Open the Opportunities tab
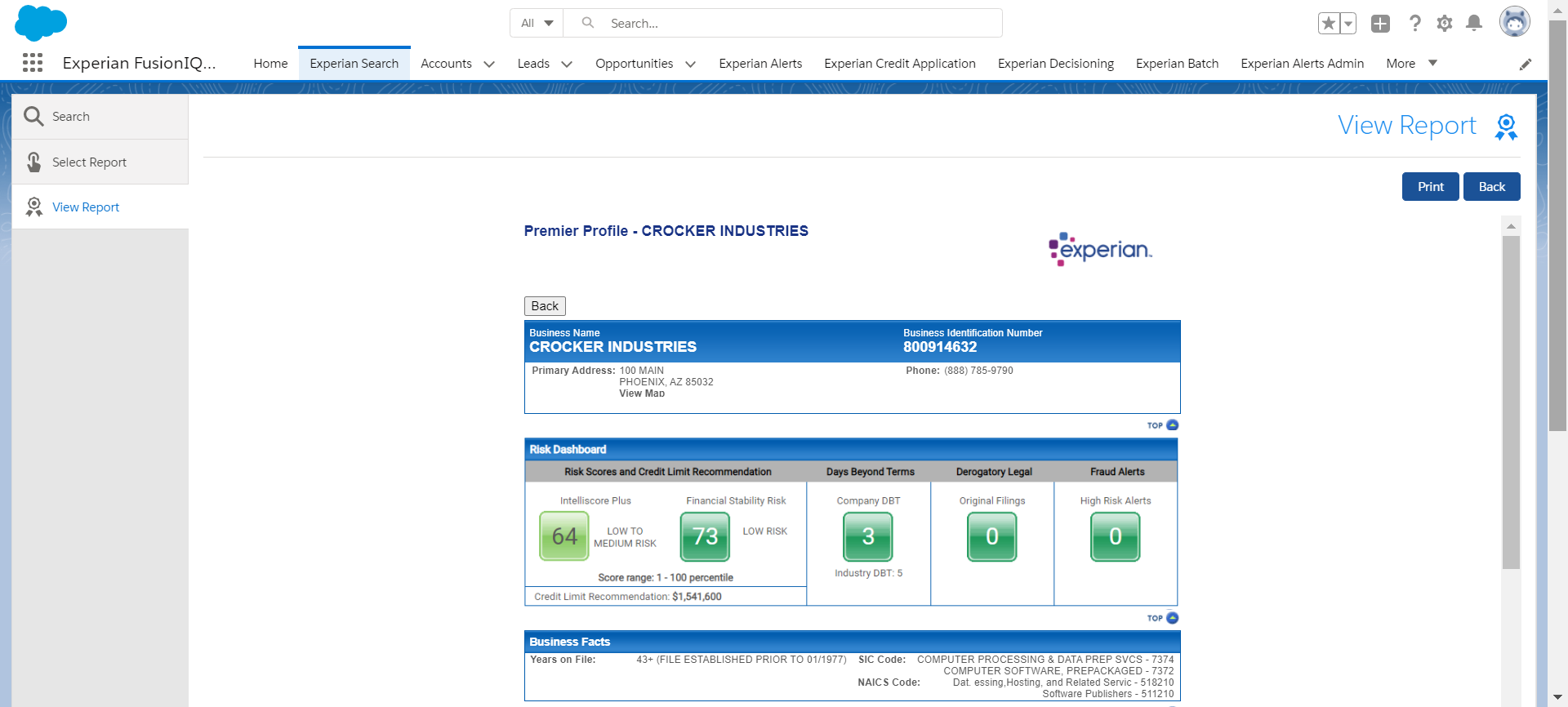Image resolution: width=1568 pixels, height=707 pixels. pos(634,64)
